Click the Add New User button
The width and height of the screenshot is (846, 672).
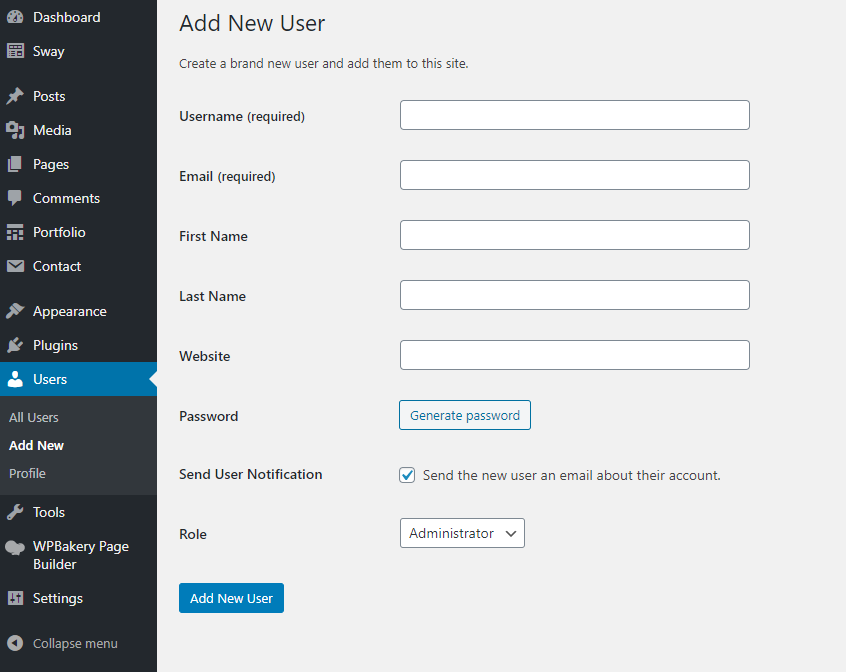[231, 598]
